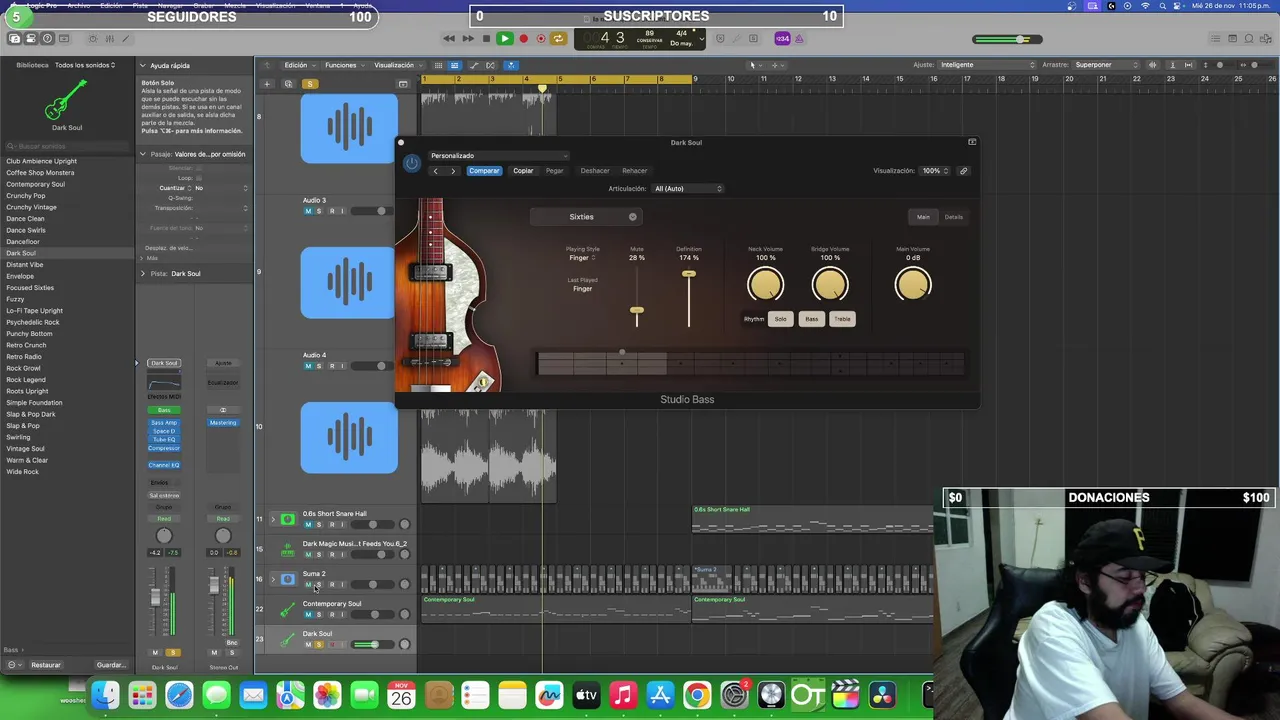Go to previous preset arrow in plugin
The width and height of the screenshot is (1280, 720).
435,171
